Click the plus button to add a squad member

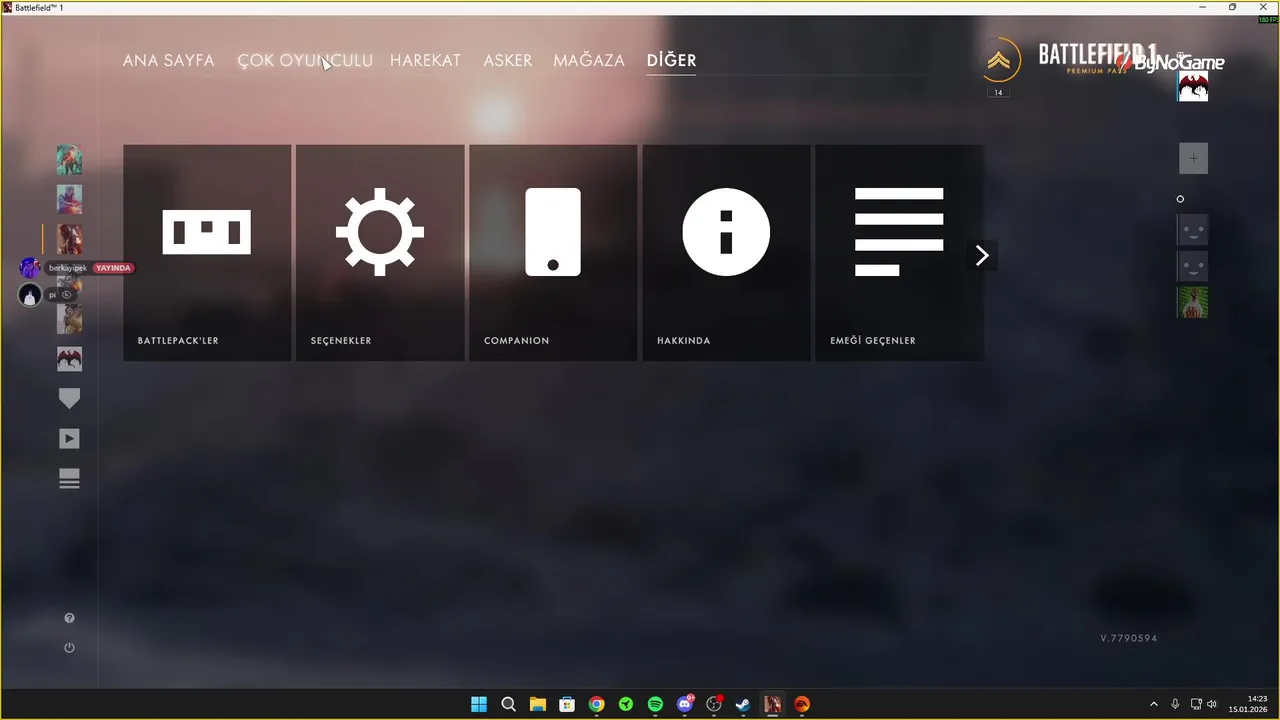[x=1193, y=158]
